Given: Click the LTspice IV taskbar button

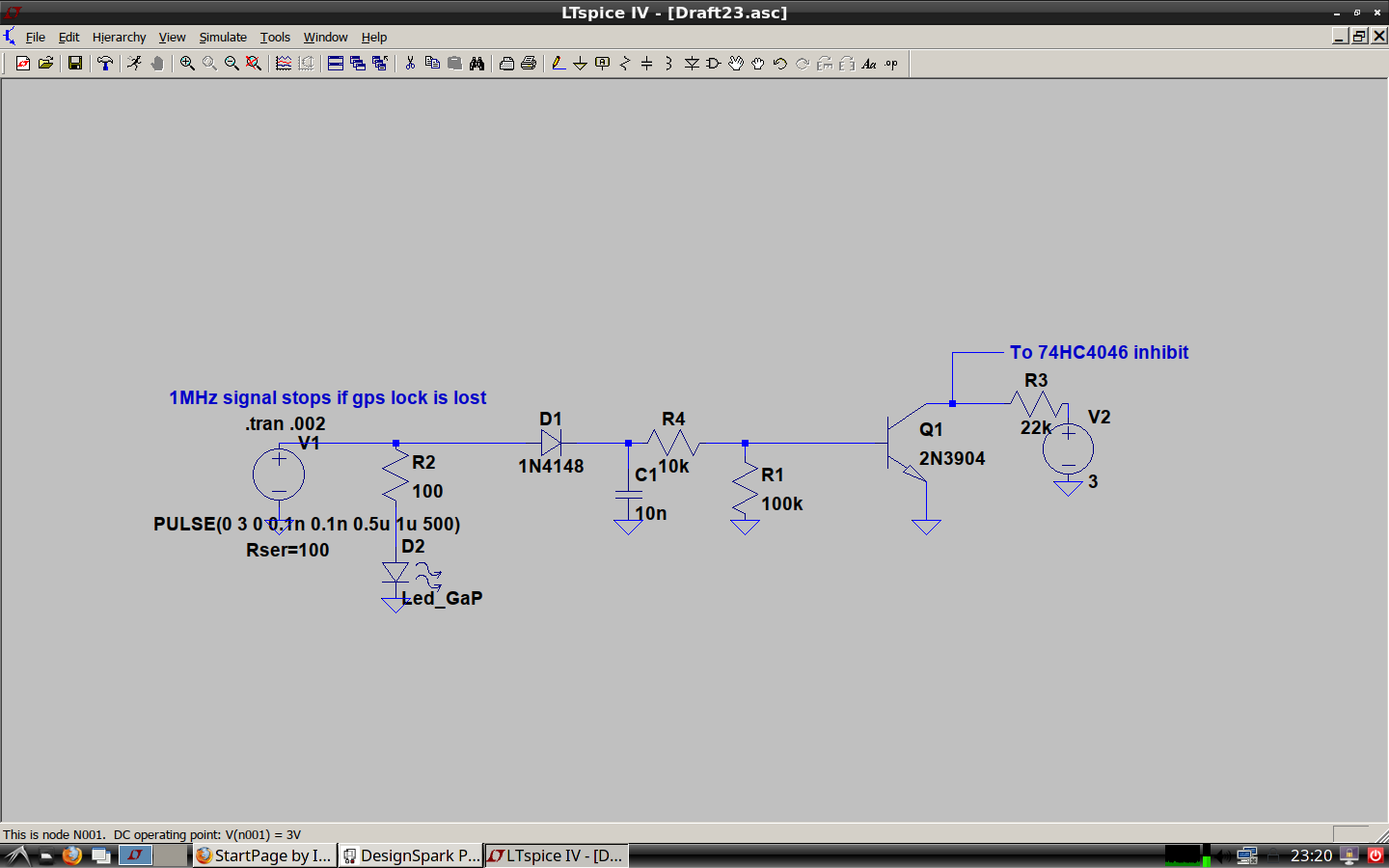Looking at the screenshot, I should [557, 855].
